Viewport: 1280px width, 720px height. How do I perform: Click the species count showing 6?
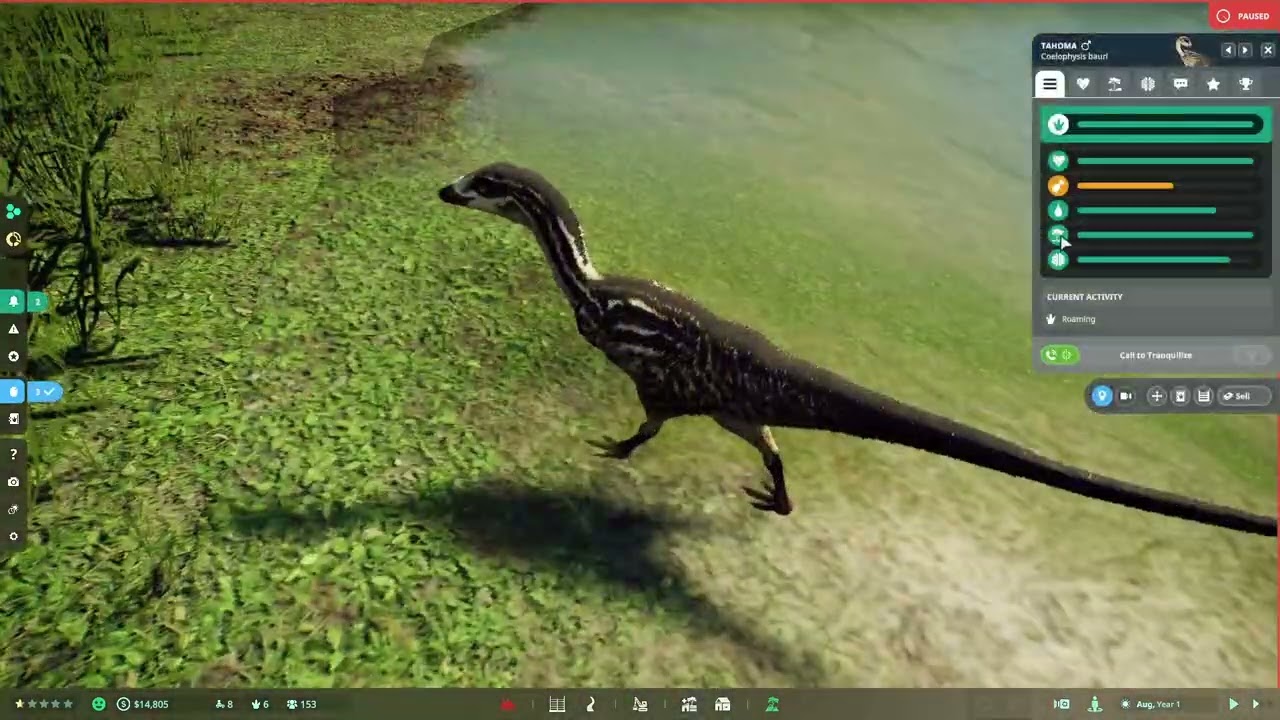[260, 704]
